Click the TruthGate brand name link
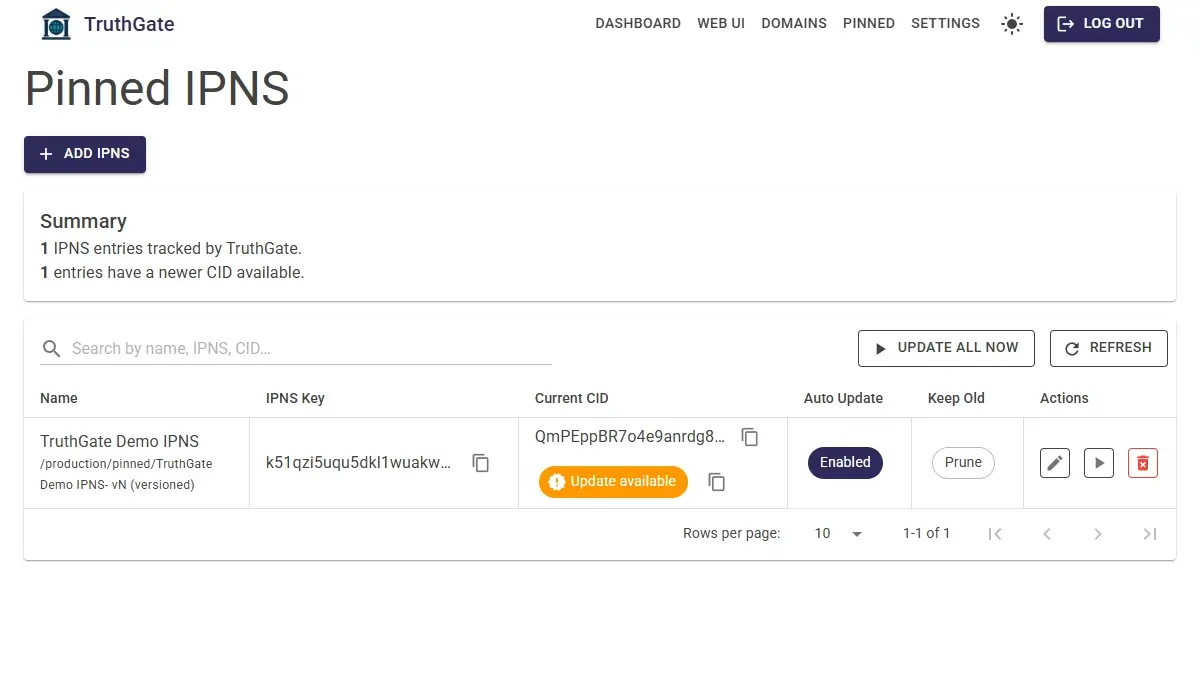1200x675 pixels. tap(129, 24)
